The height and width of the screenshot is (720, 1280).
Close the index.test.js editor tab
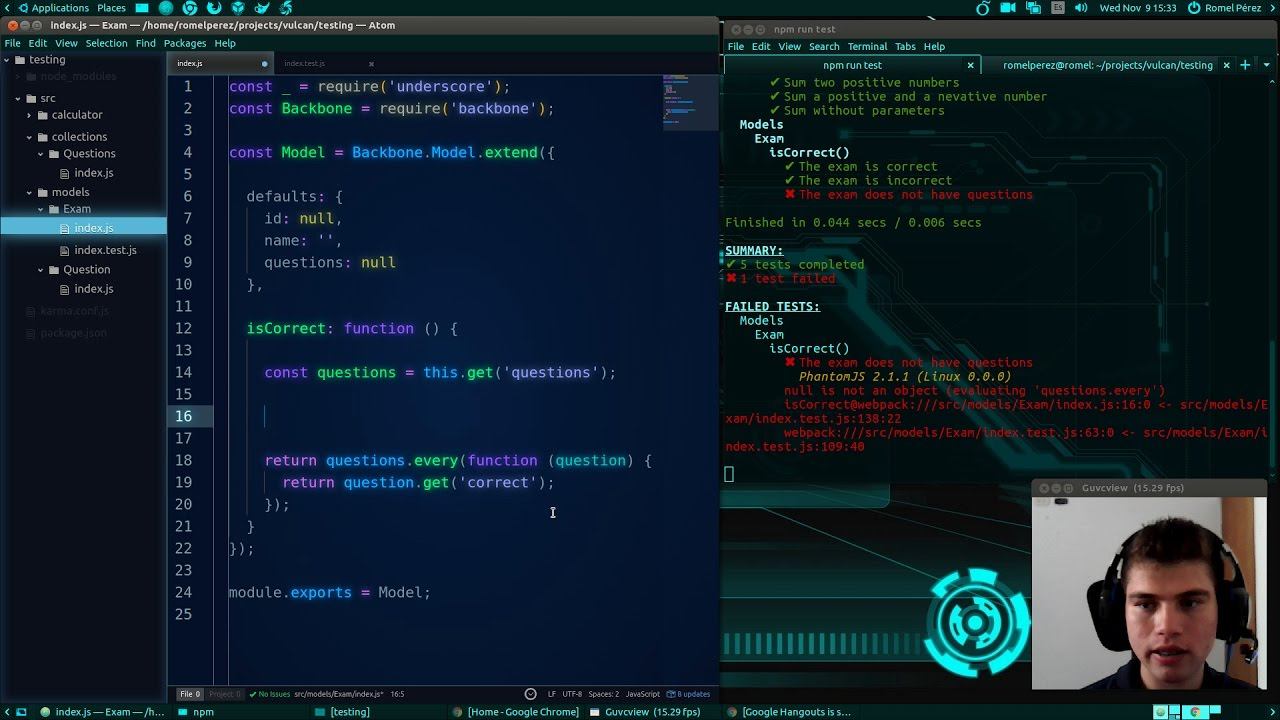(x=371, y=64)
